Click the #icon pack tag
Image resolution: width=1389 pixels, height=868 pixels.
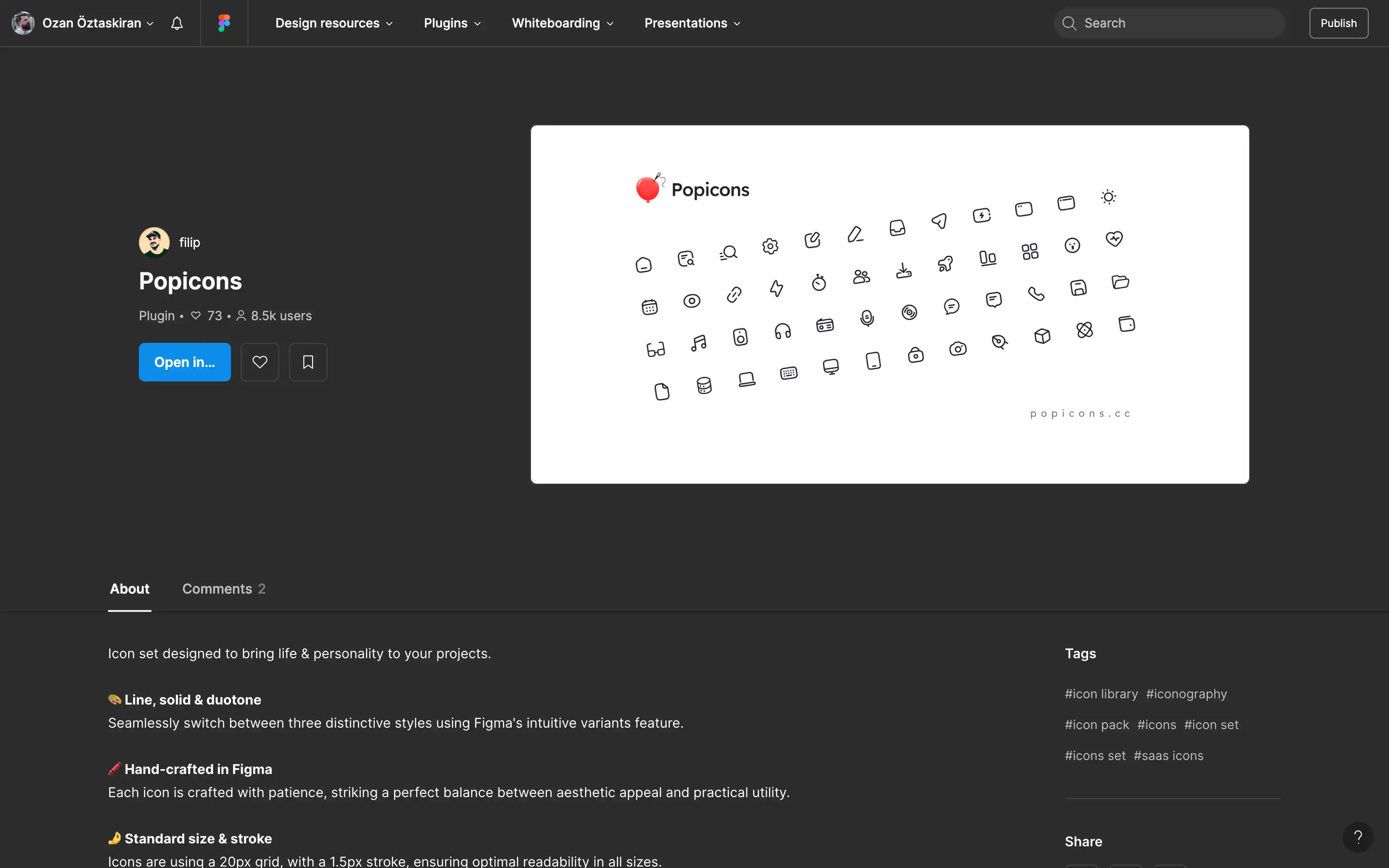(x=1097, y=724)
